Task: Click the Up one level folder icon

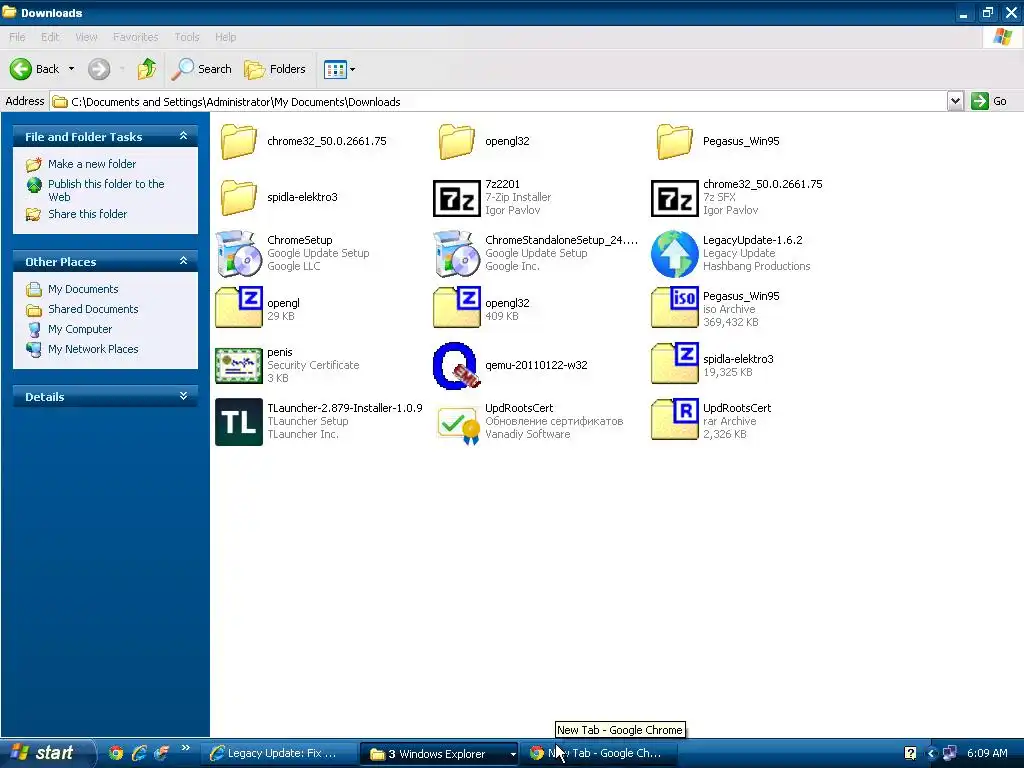Action: (147, 69)
